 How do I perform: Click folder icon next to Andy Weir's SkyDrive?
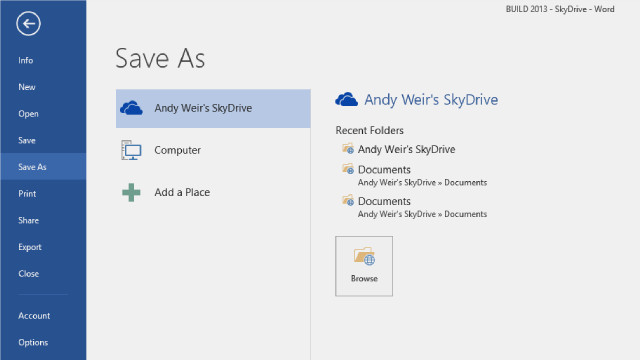tap(348, 148)
